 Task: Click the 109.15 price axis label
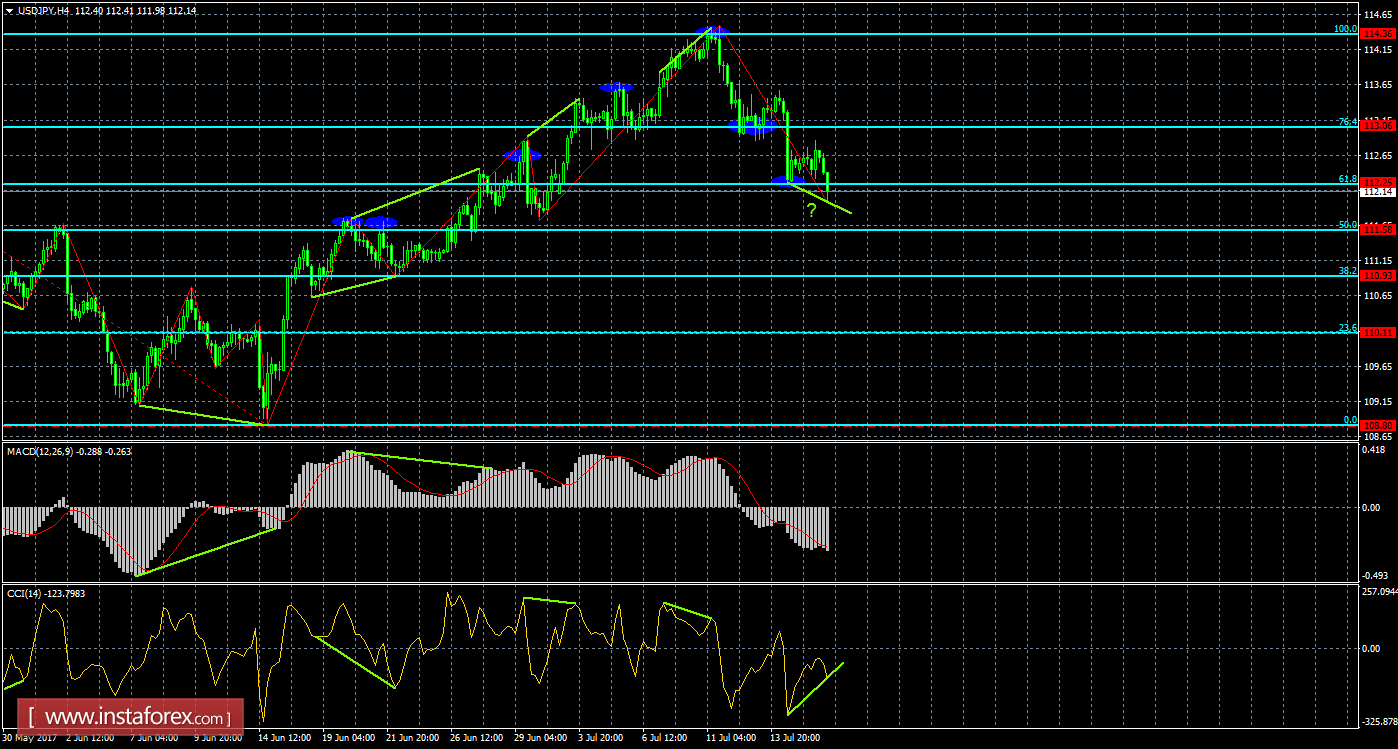tap(1378, 401)
